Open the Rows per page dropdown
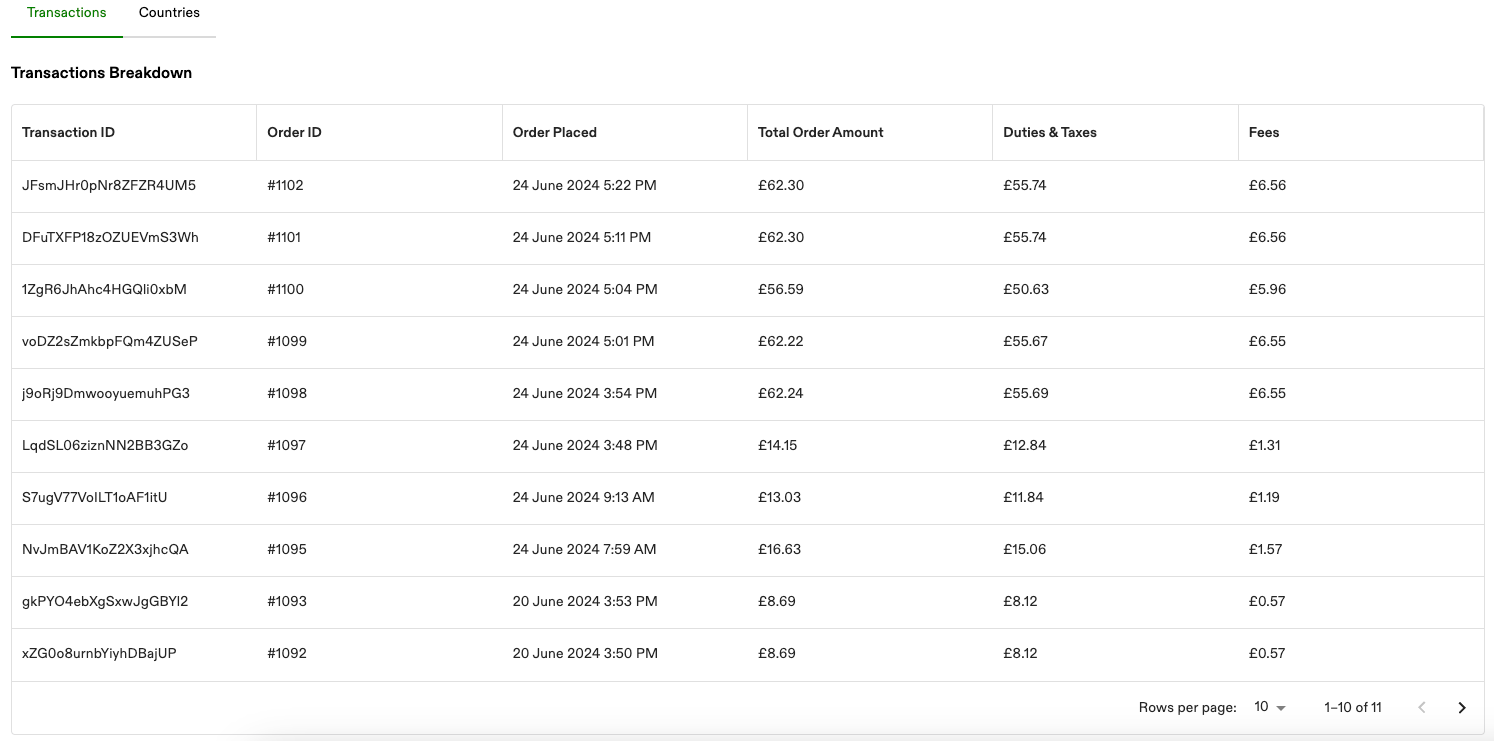1494x741 pixels. [x=1270, y=707]
